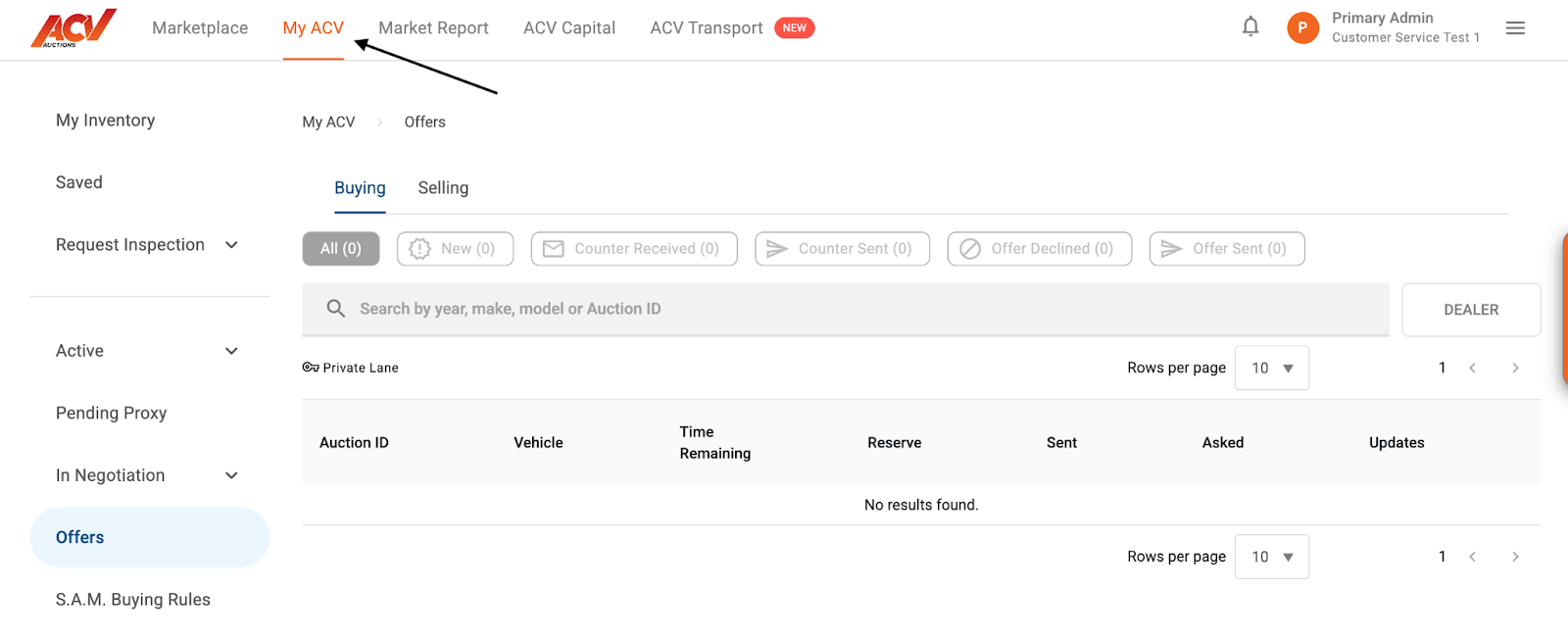Viewport: 1568px width, 639px height.
Task: Filter by All (0) offers
Action: [x=341, y=249]
